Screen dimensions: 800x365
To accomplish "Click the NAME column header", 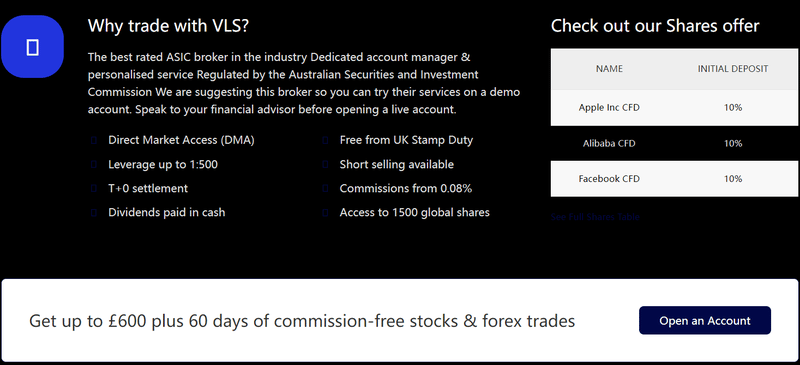I will [x=609, y=69].
